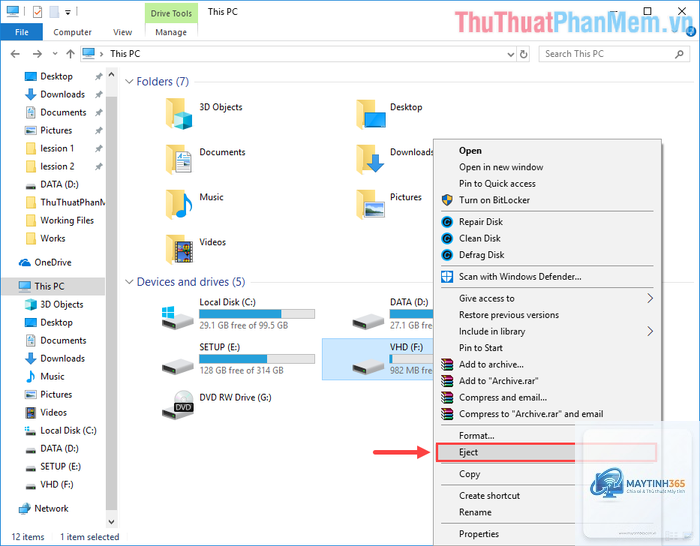Refresh This PC view

click(523, 54)
